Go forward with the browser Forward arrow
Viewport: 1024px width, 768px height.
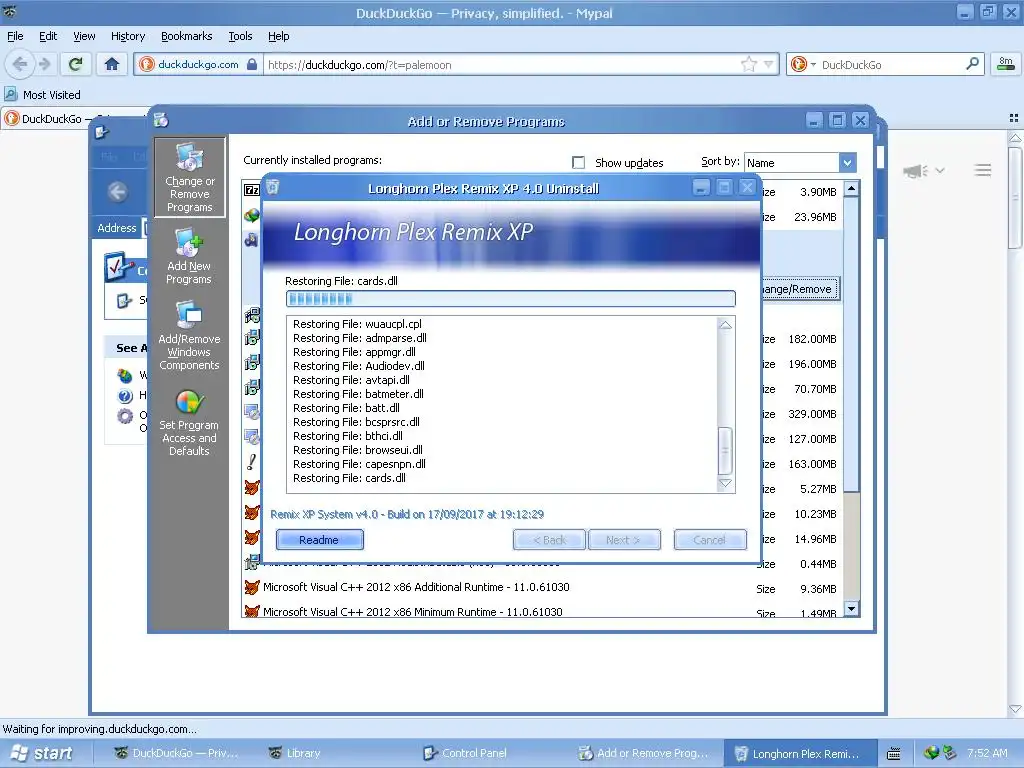pos(44,64)
